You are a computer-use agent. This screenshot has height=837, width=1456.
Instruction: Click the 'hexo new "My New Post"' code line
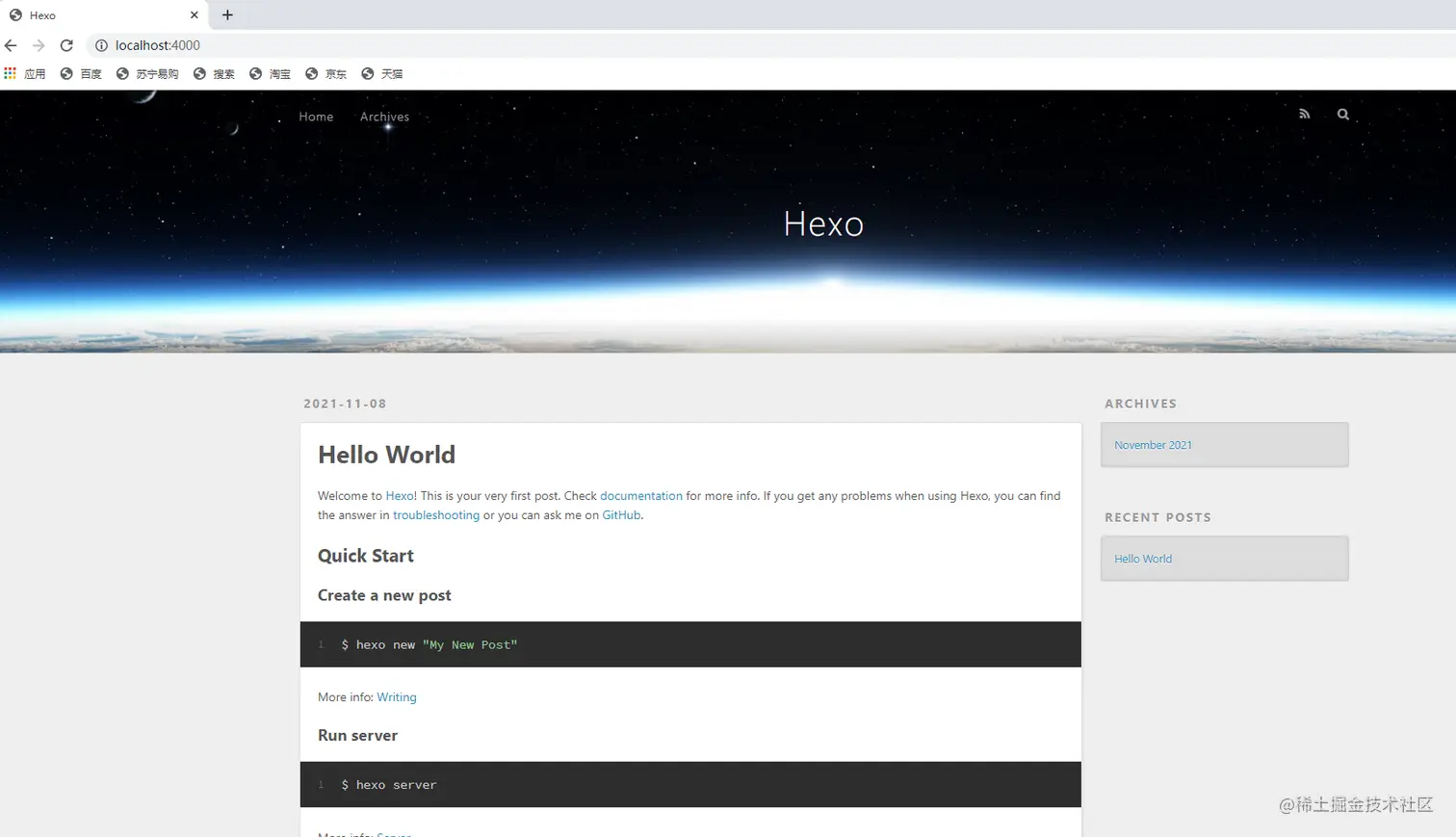429,644
